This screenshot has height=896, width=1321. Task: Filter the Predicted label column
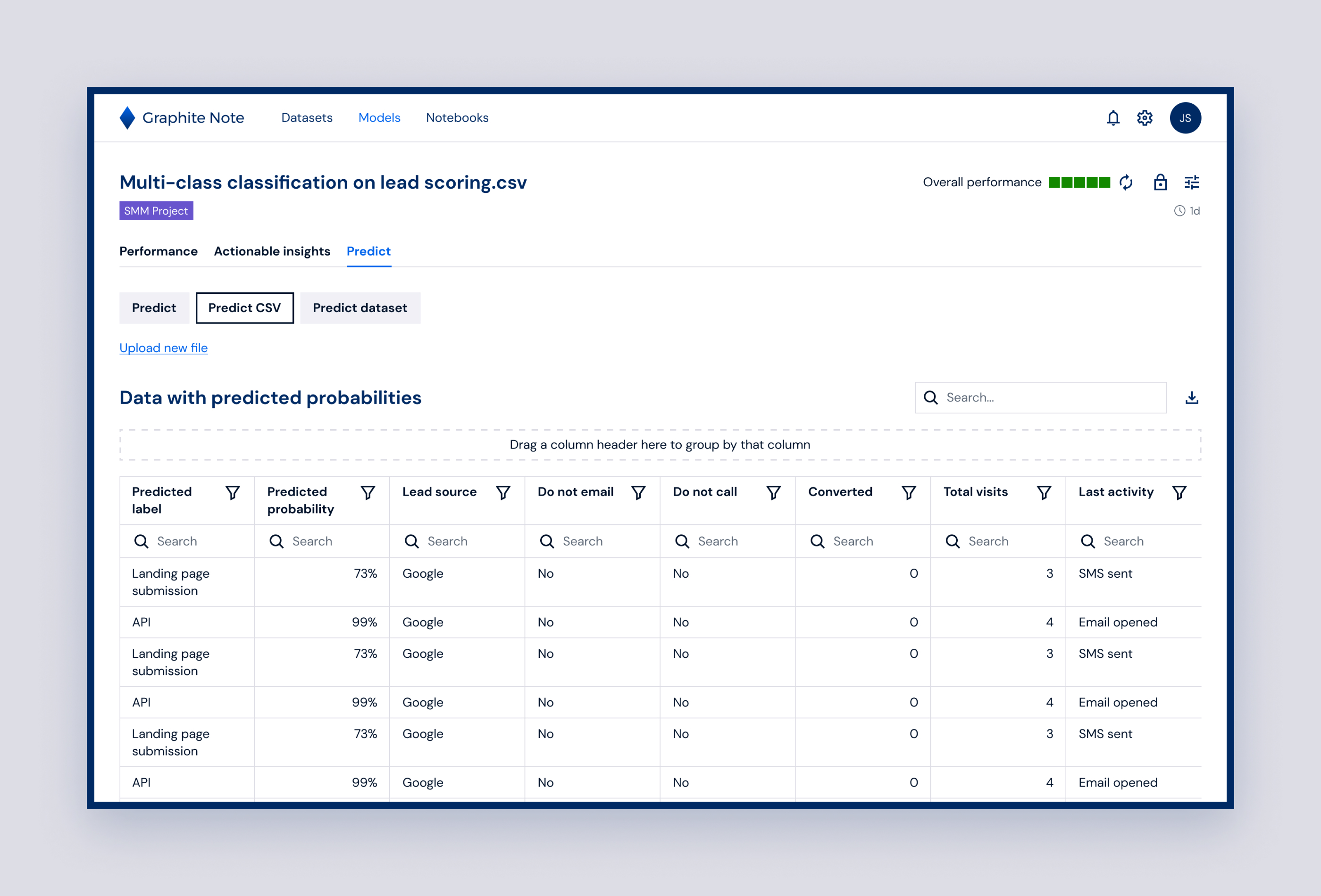233,493
